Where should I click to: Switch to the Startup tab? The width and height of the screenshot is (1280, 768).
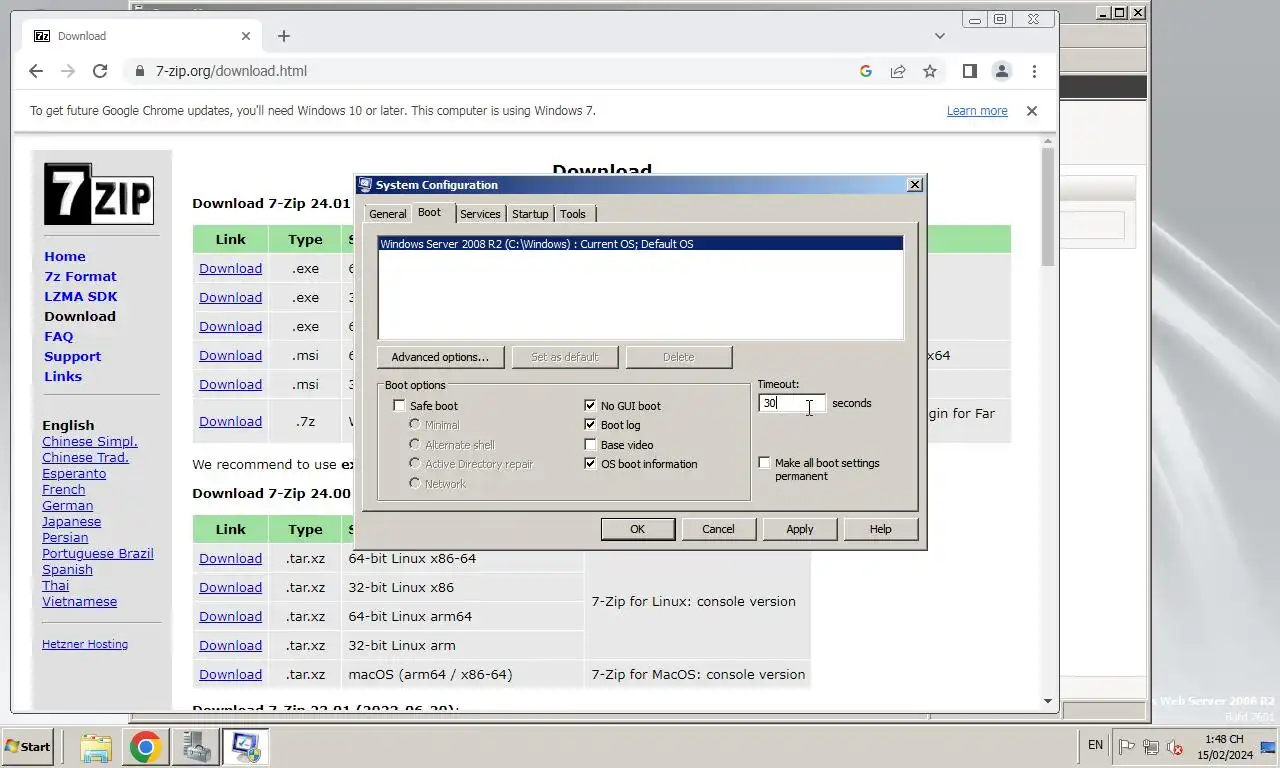click(x=530, y=214)
